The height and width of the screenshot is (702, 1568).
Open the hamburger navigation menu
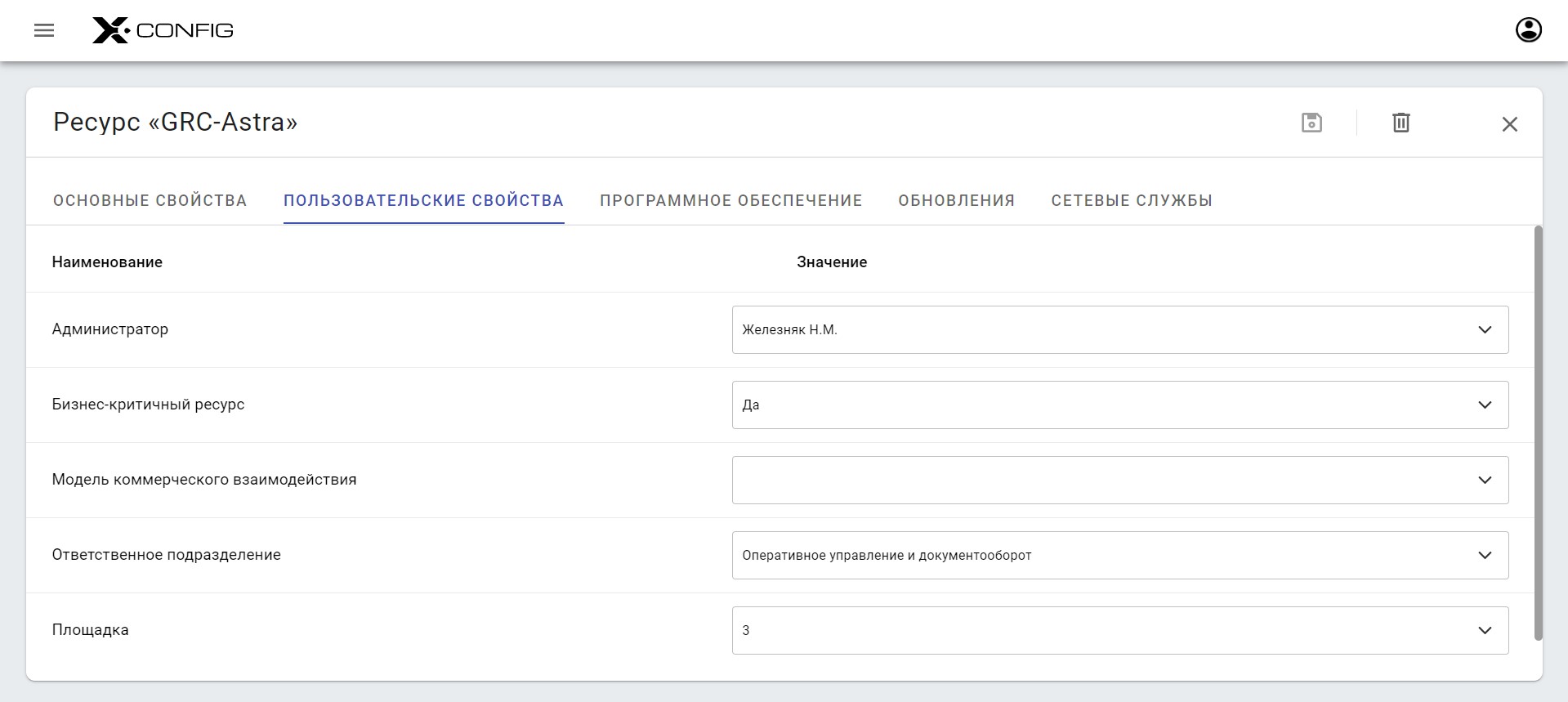[44, 31]
